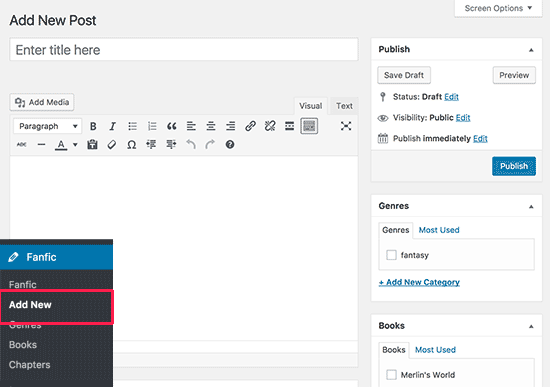Click the insert link icon
Image resolution: width=550 pixels, height=387 pixels.
[x=250, y=126]
